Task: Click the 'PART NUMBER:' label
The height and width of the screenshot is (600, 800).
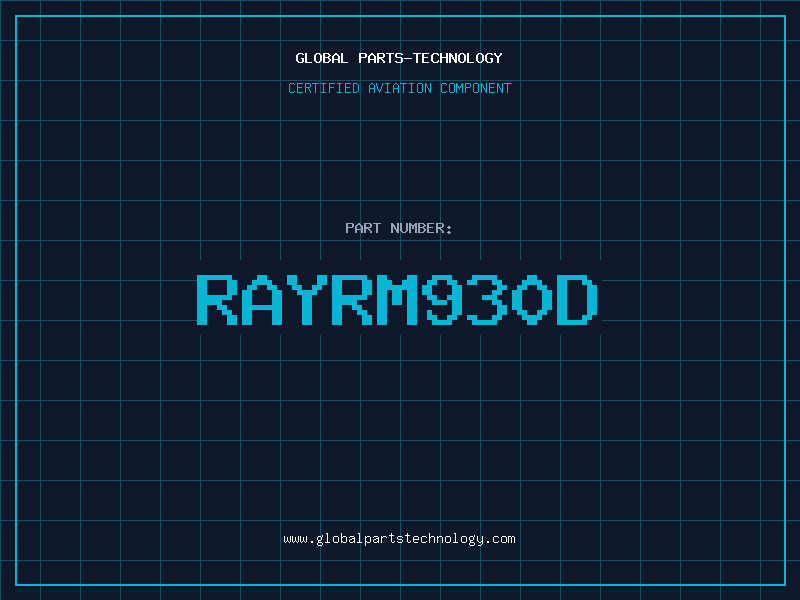Action: [398, 228]
